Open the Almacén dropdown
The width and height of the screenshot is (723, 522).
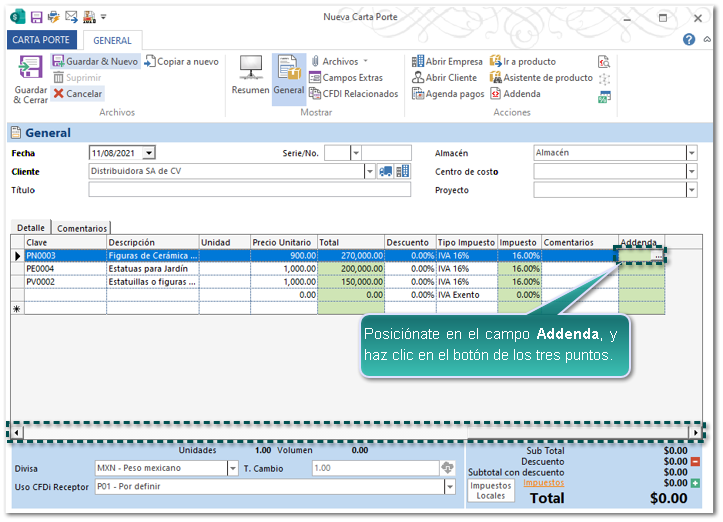coord(691,153)
